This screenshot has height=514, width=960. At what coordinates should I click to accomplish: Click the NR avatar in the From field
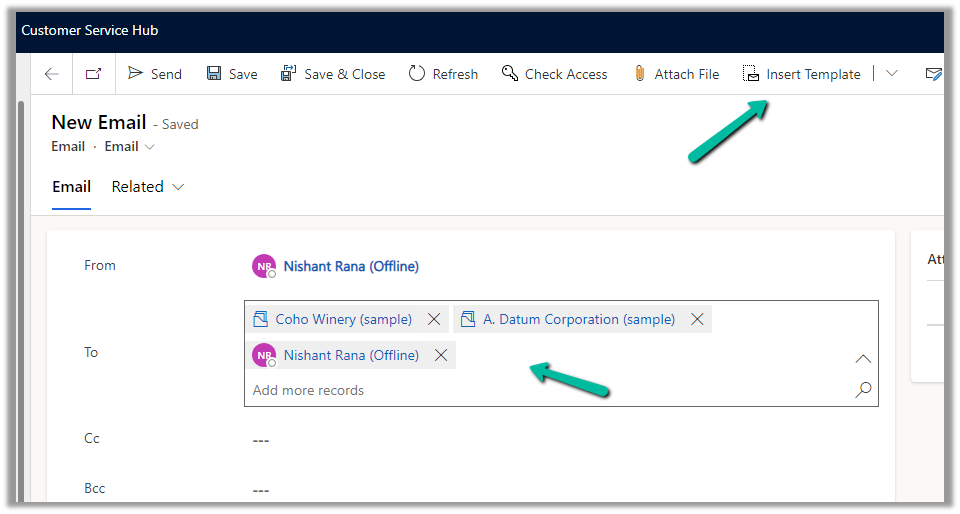pyautogui.click(x=264, y=266)
